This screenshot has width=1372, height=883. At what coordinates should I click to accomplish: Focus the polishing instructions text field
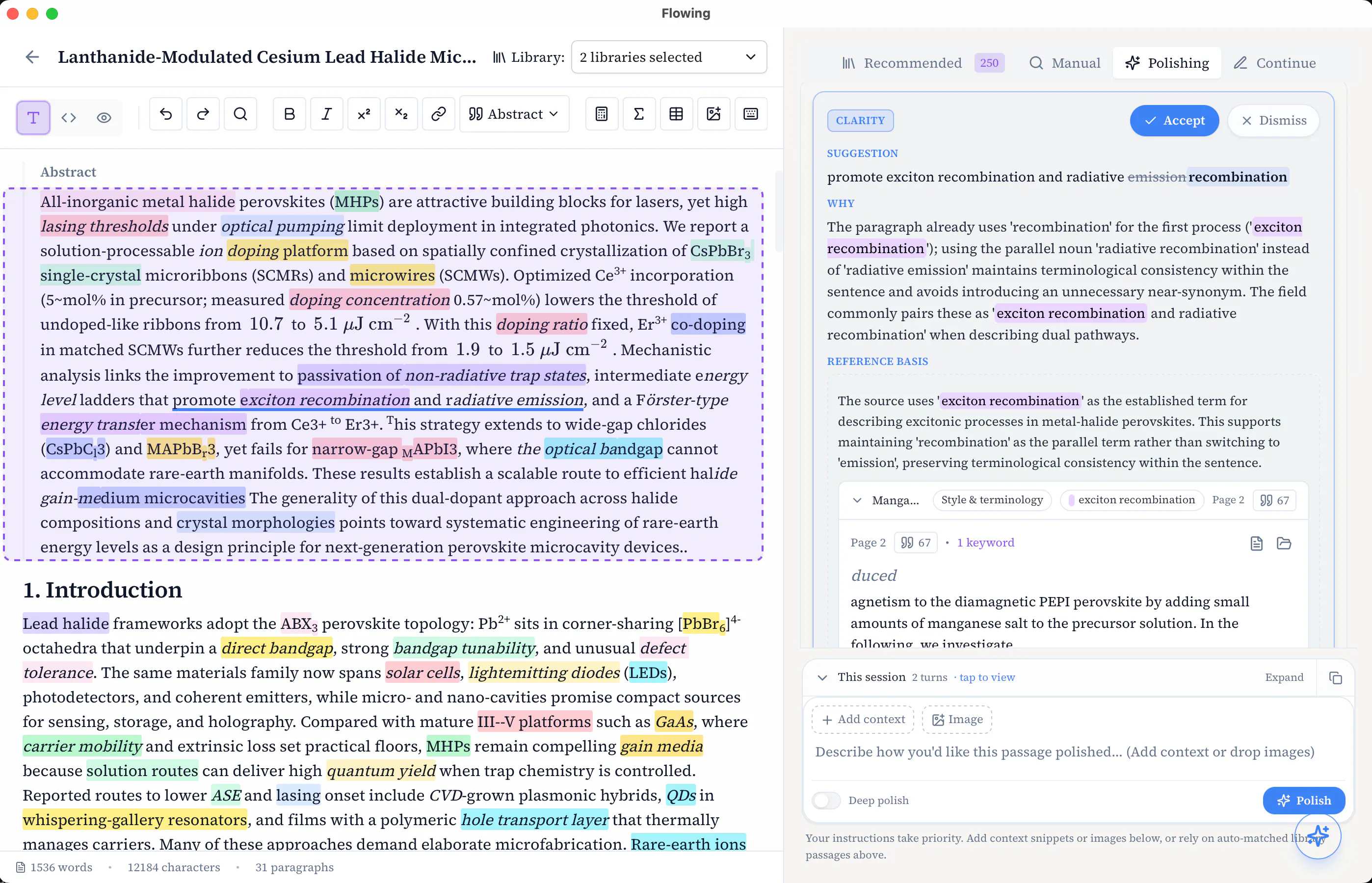point(1078,752)
